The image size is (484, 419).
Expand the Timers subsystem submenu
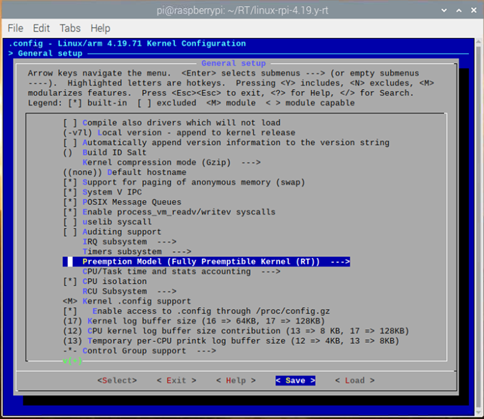pos(137,252)
